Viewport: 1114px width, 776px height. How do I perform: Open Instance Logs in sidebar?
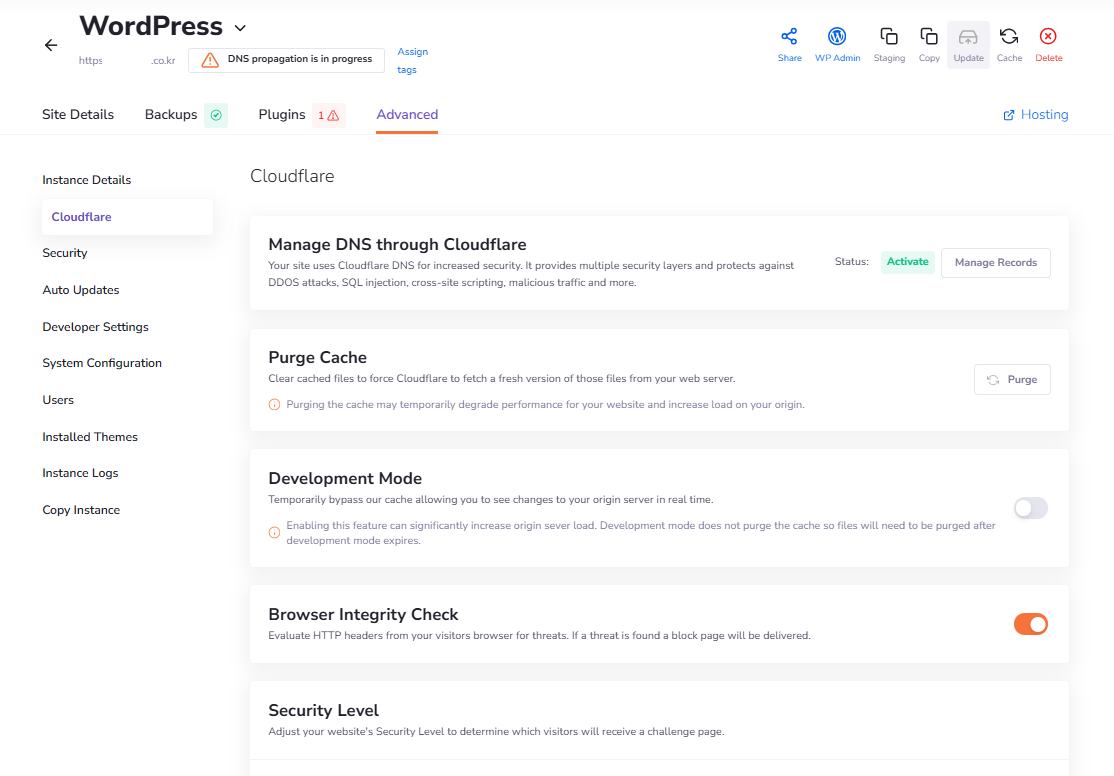[x=80, y=473]
